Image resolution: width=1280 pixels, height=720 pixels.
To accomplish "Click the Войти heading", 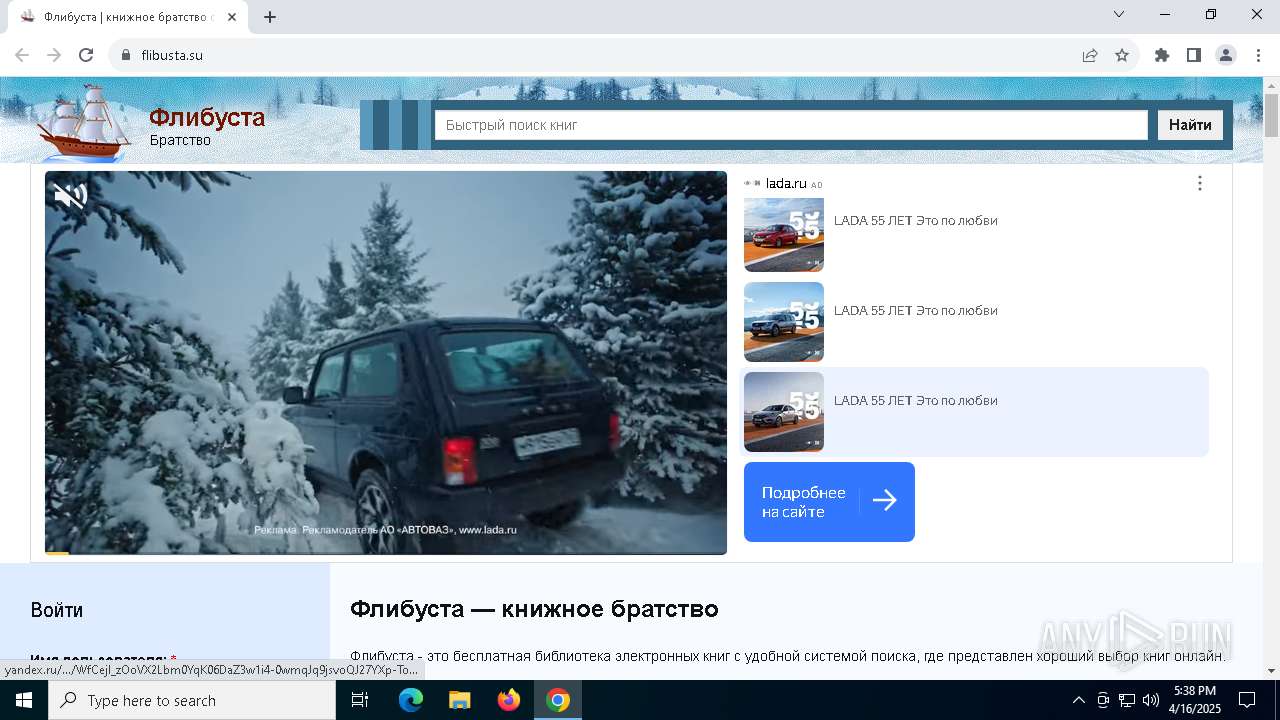I will click(57, 610).
